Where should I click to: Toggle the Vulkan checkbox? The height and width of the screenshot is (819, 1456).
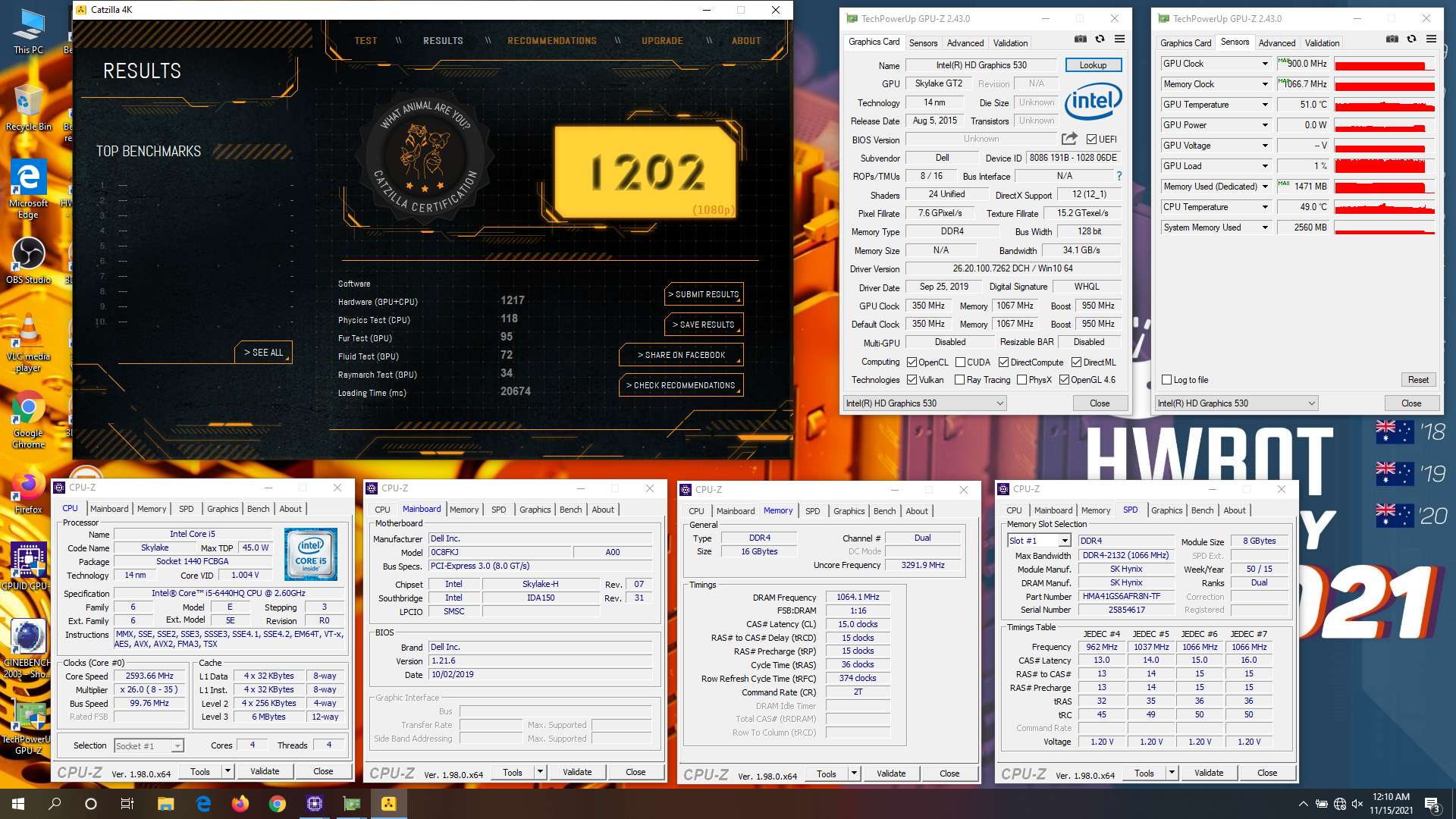point(912,380)
